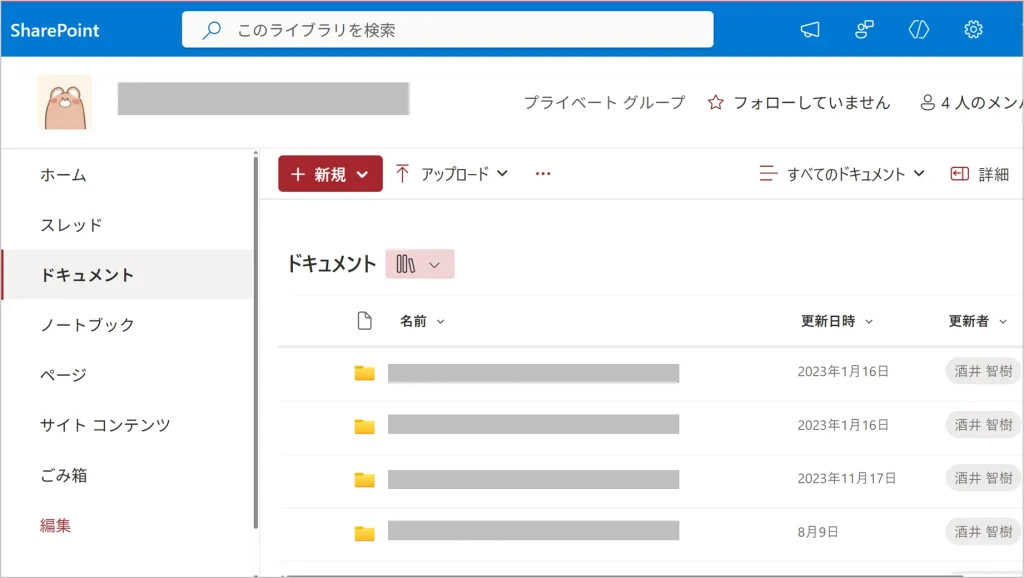Click the developer code icon in header
This screenshot has width=1024, height=578.
[919, 30]
